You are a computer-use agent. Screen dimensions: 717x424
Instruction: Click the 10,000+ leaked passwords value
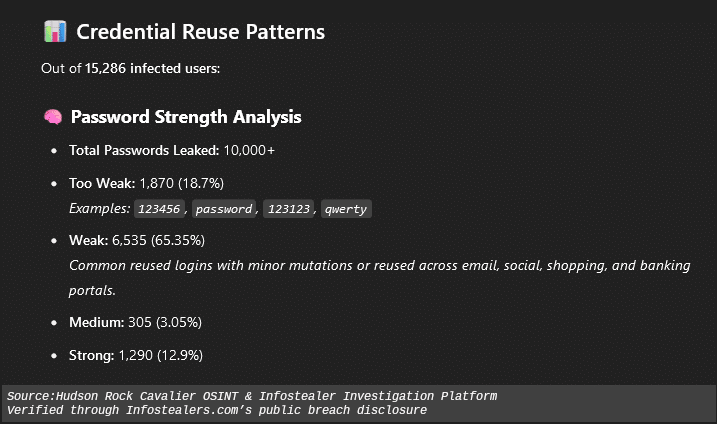coord(249,150)
